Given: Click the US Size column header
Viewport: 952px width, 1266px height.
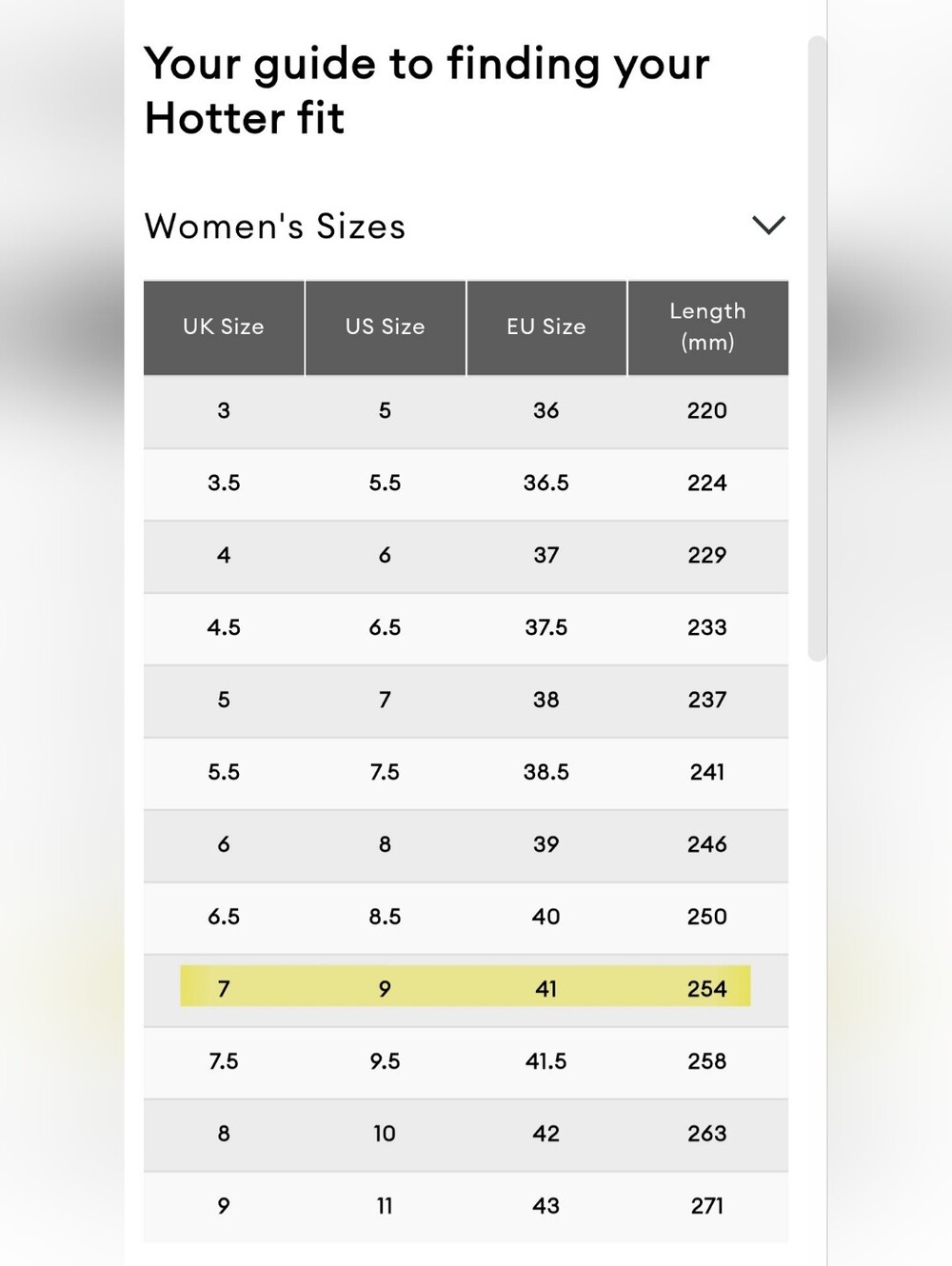Looking at the screenshot, I should pyautogui.click(x=386, y=327).
